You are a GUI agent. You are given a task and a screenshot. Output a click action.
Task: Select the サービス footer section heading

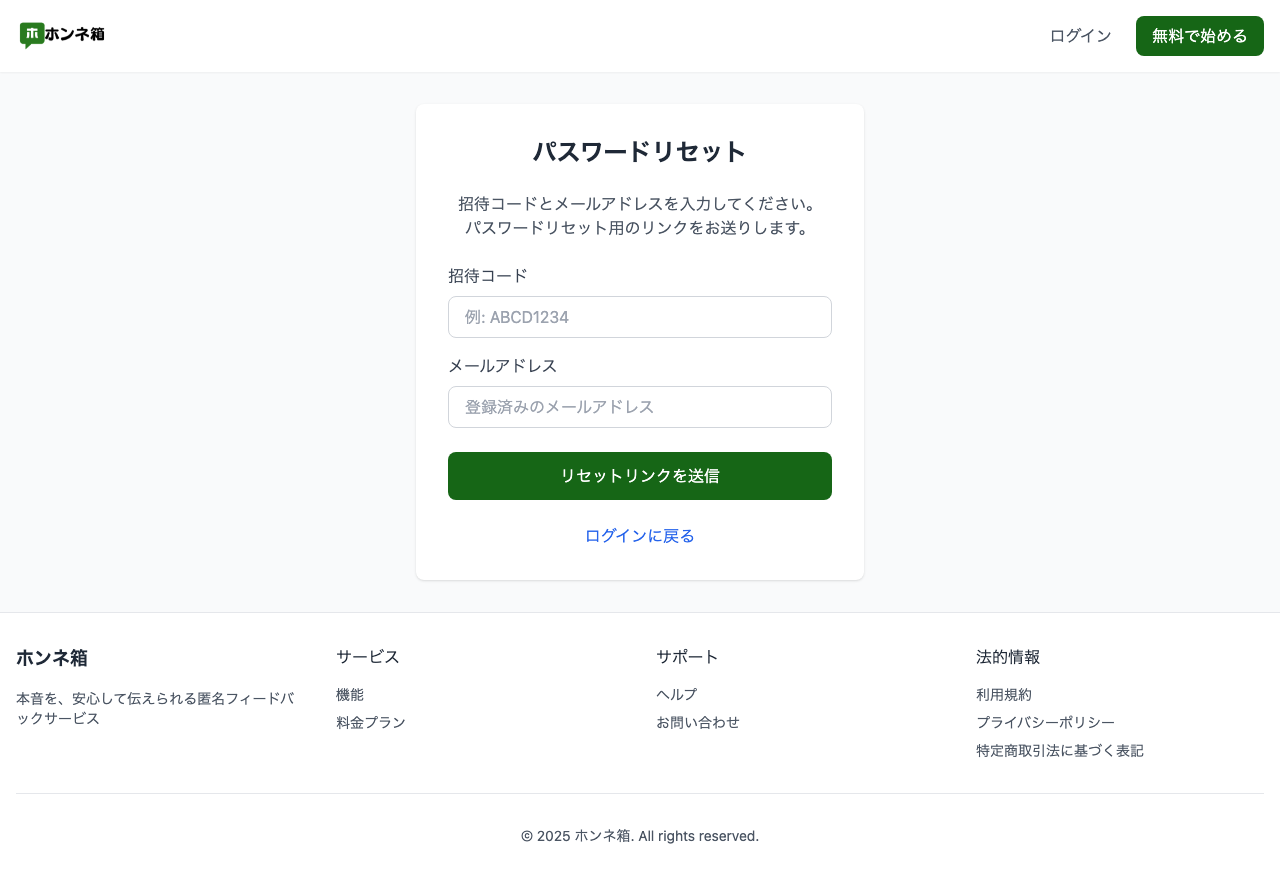point(367,657)
